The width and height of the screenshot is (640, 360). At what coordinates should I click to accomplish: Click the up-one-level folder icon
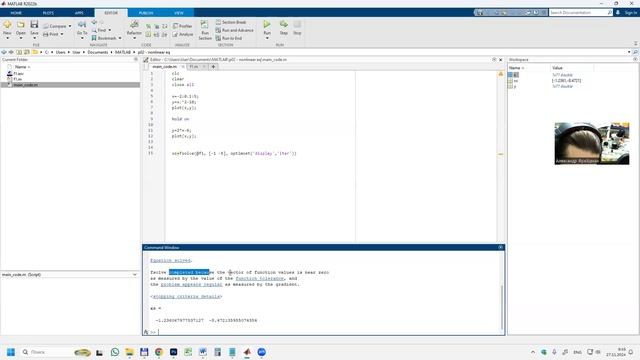(x=19, y=52)
